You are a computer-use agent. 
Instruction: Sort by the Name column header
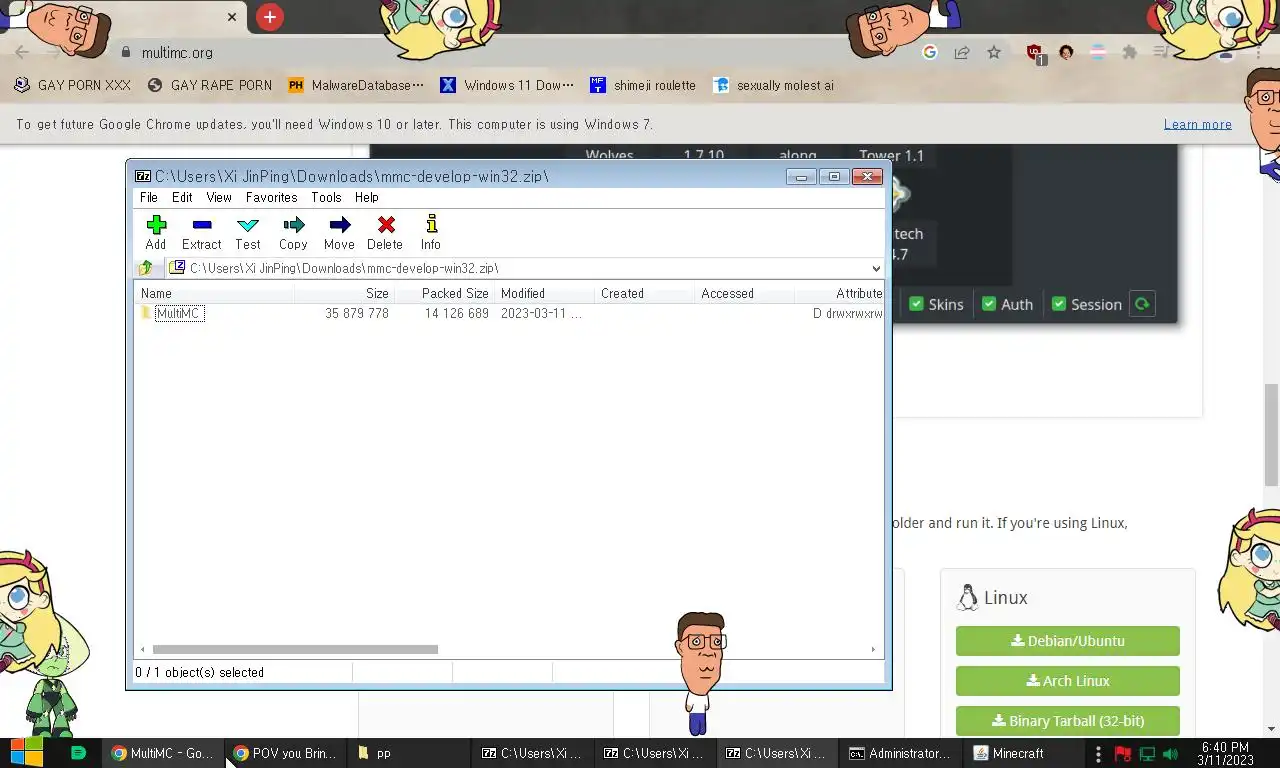pos(214,293)
